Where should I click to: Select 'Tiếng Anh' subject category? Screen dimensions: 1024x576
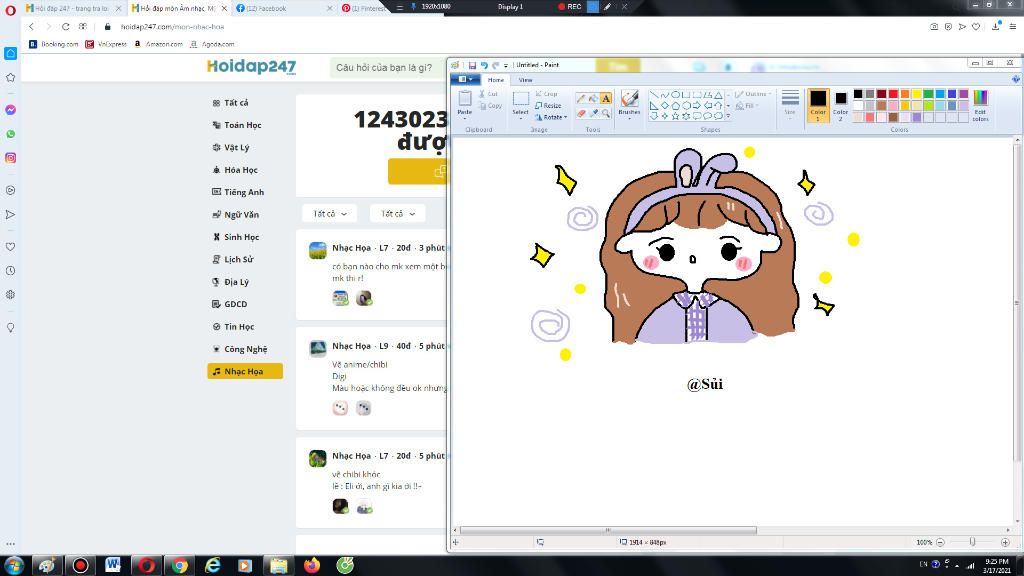click(x=244, y=192)
